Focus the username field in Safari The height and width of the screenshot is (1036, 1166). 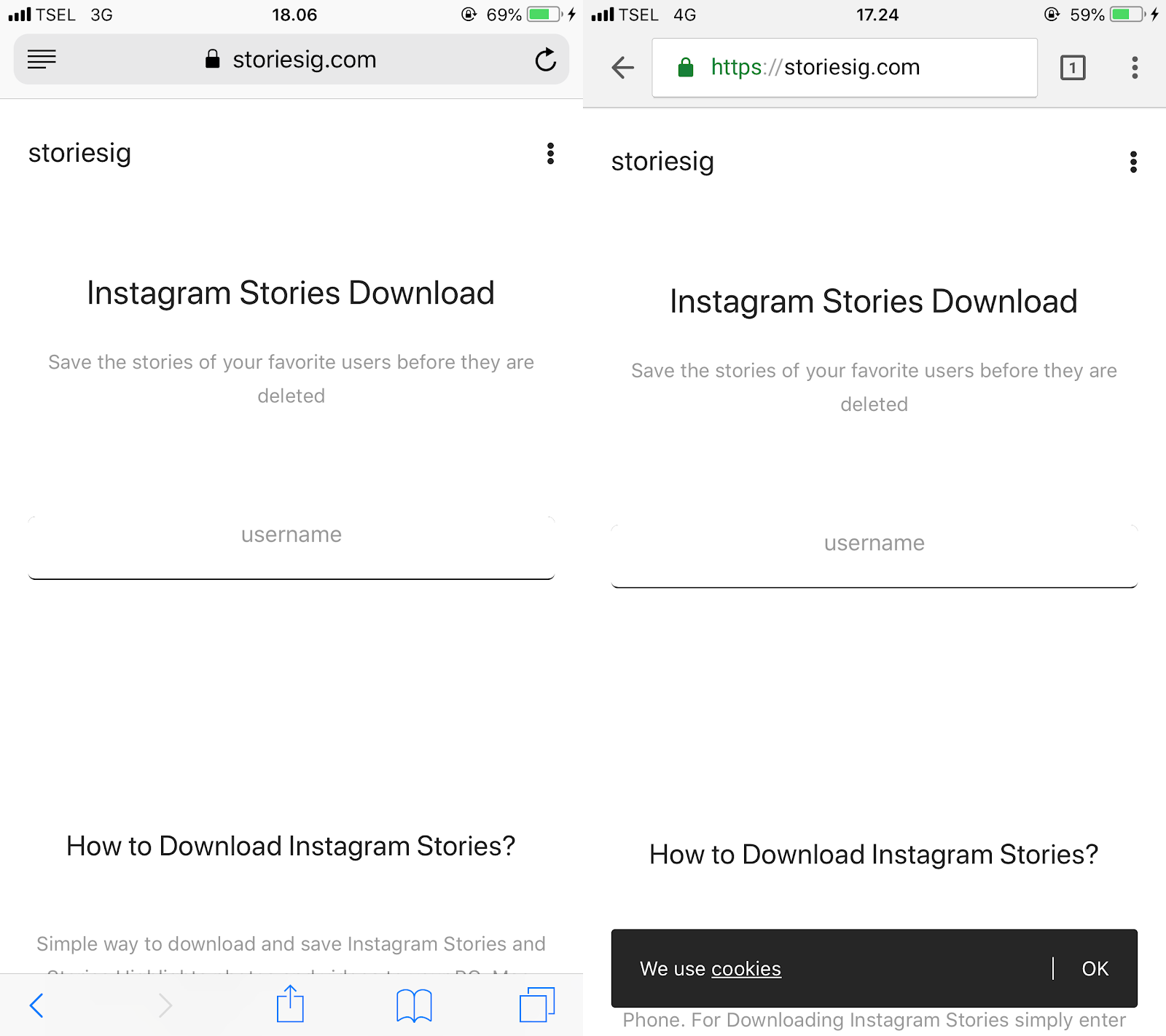tap(291, 548)
